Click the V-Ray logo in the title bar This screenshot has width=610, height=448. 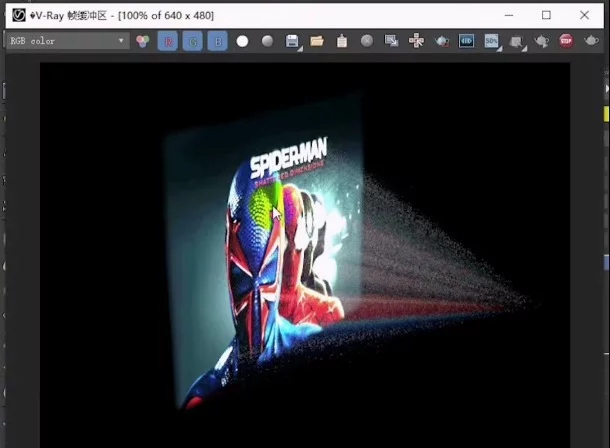tap(19, 15)
